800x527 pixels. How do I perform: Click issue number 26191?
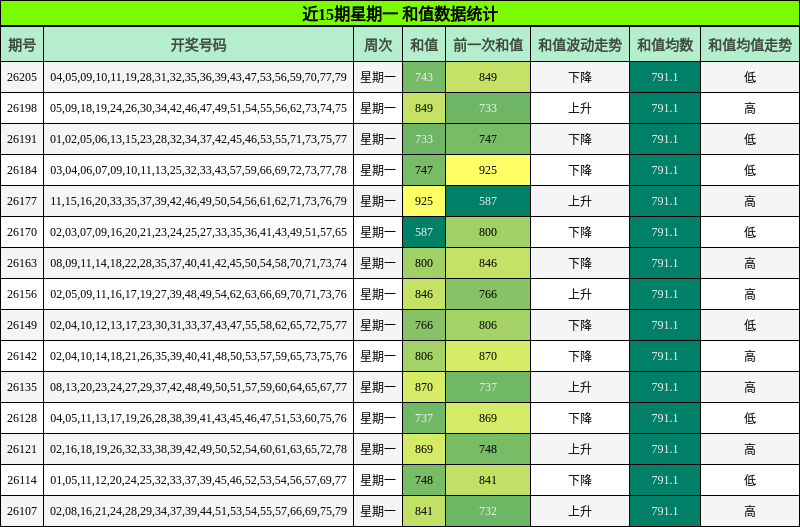click(x=22, y=139)
